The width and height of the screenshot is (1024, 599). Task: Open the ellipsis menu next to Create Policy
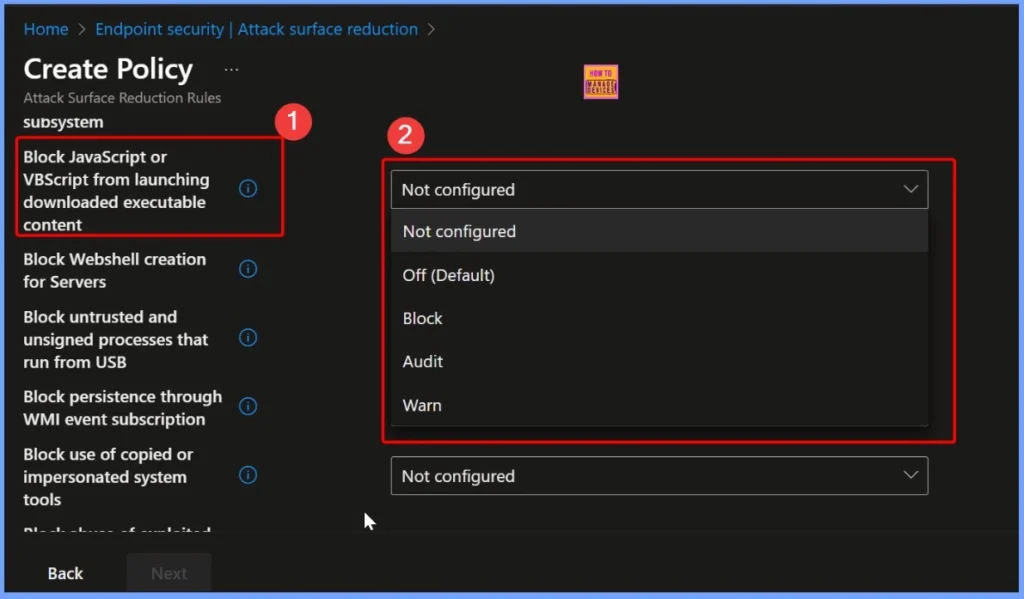click(232, 70)
